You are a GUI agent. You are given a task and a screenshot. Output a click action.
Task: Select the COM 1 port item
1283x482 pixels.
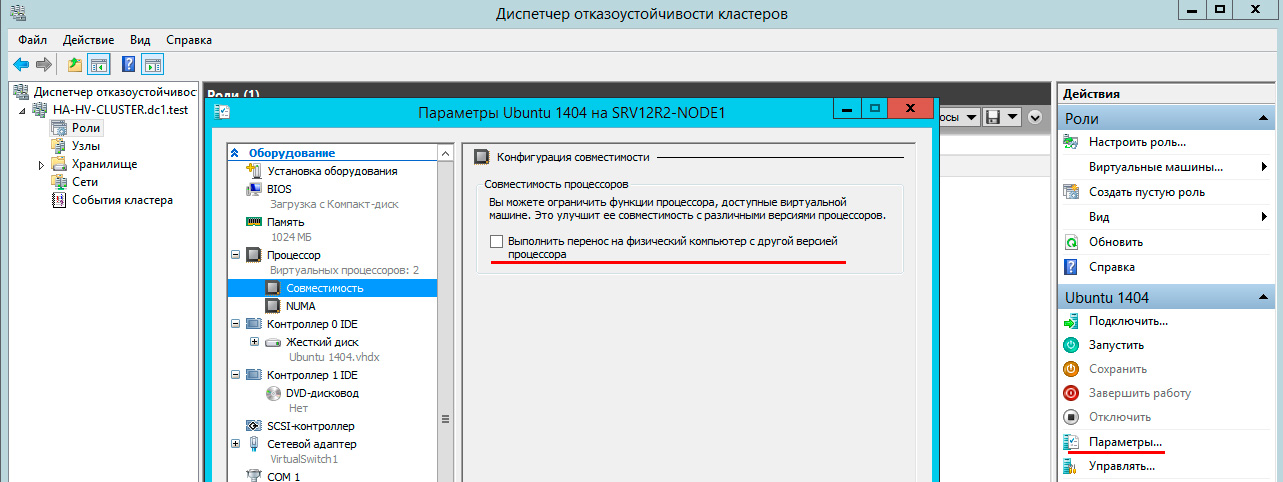click(283, 477)
